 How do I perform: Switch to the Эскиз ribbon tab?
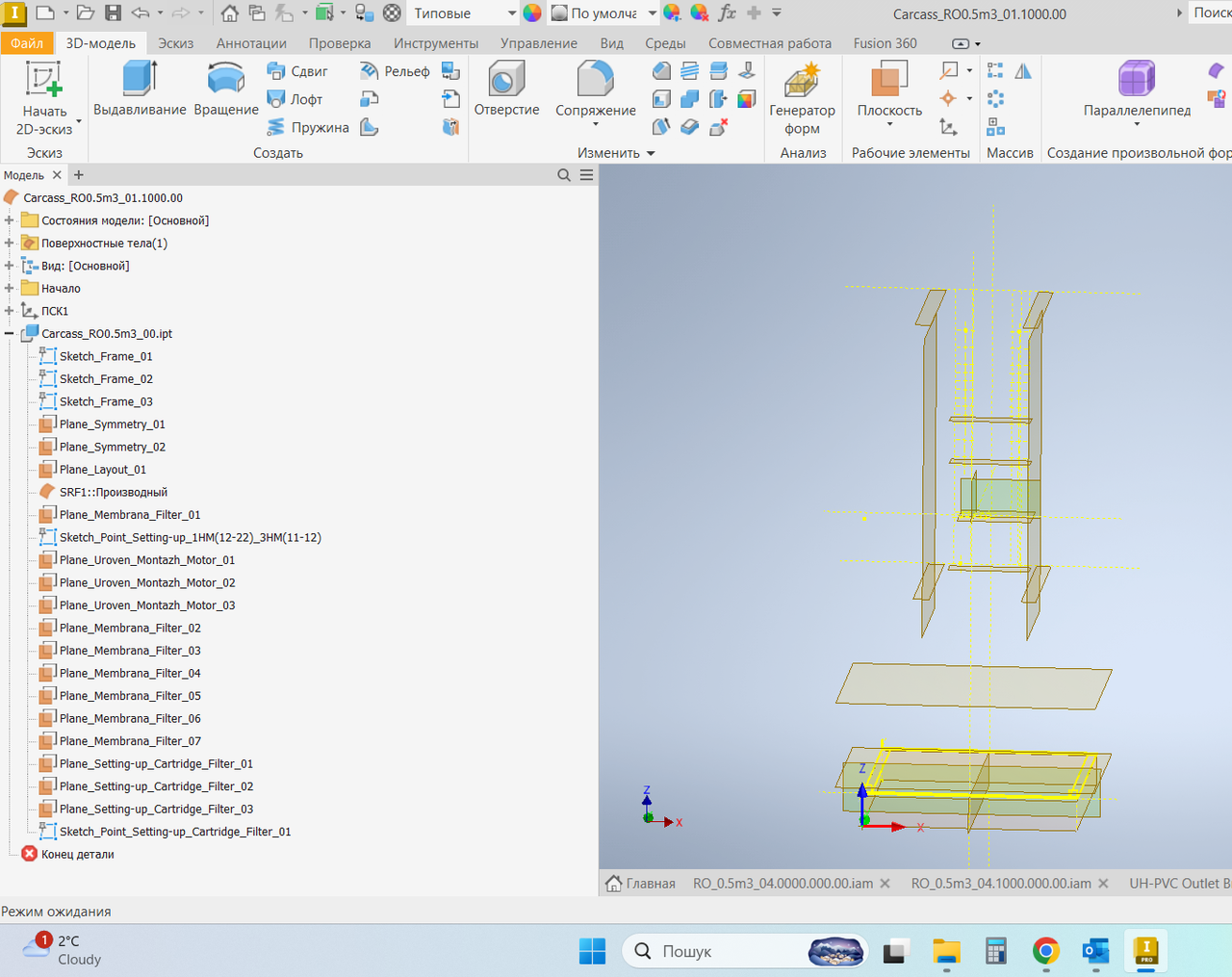pos(175,43)
